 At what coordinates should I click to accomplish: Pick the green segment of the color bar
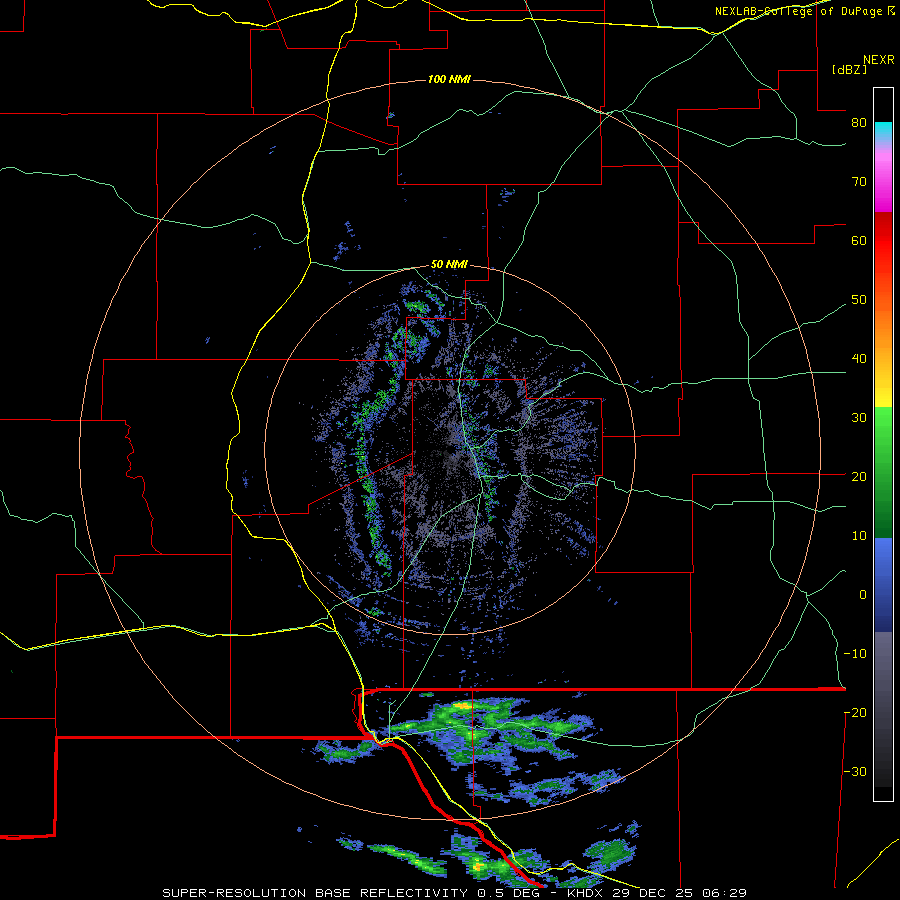pos(883,472)
